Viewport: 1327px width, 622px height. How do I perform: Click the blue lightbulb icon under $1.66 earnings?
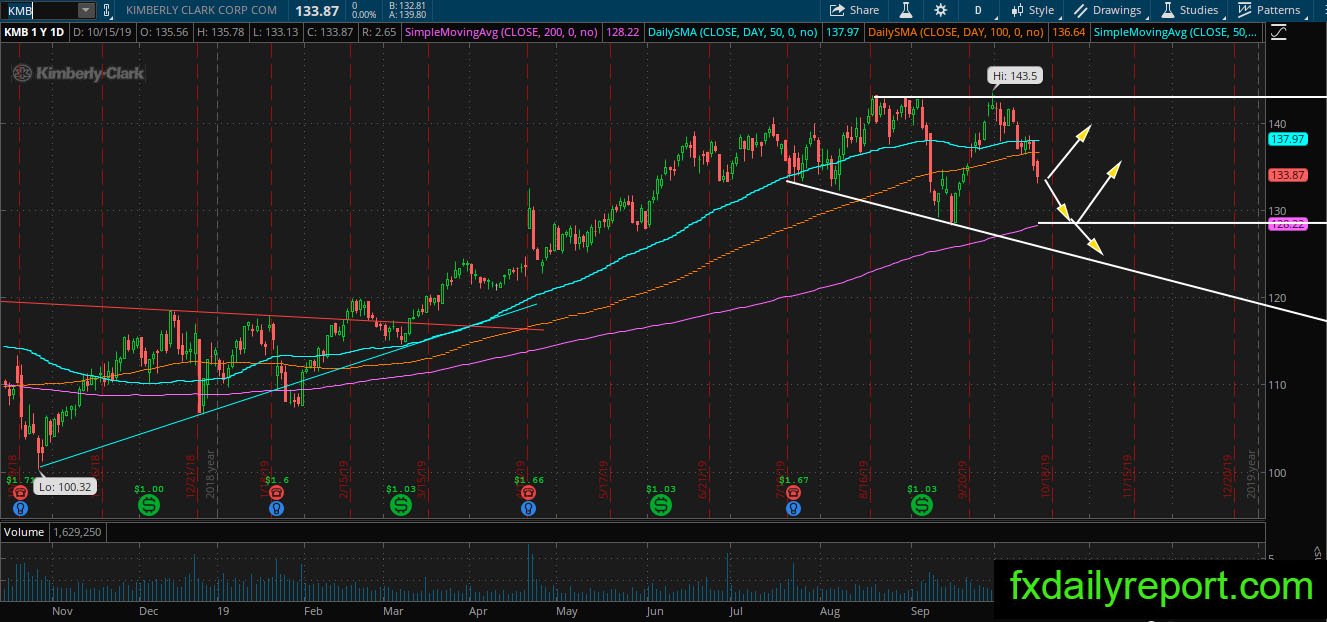527,508
